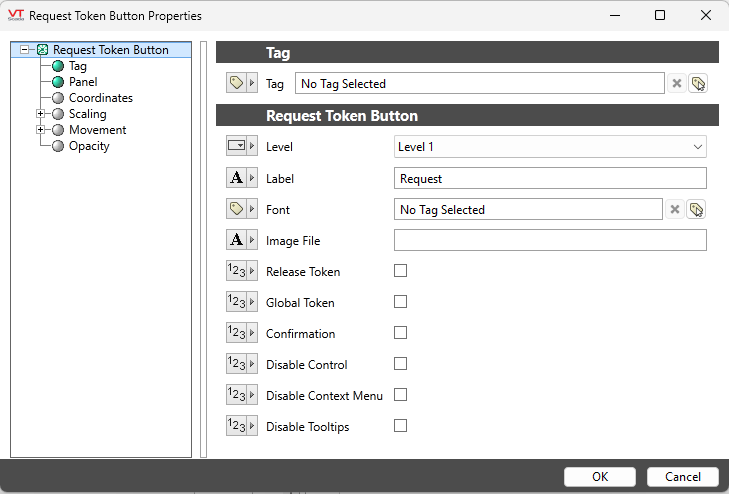The height and width of the screenshot is (494, 729).
Task: Toggle the Global Token checkbox
Action: pos(401,302)
